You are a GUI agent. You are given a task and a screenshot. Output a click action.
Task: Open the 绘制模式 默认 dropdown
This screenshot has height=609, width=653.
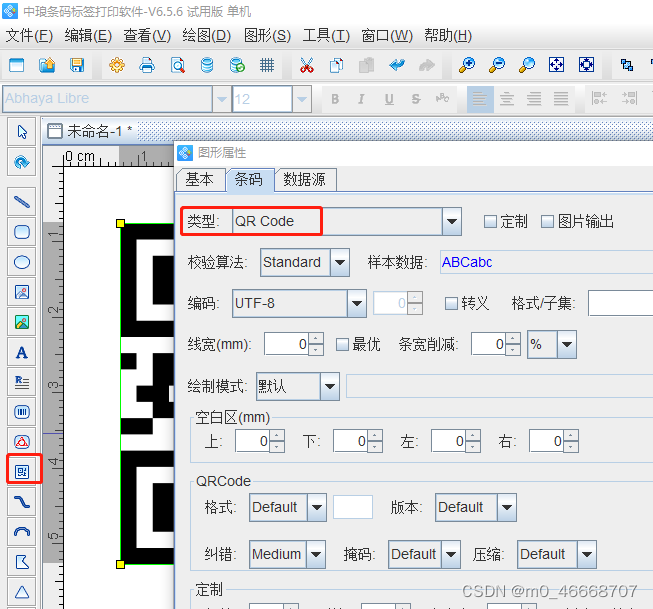tap(330, 387)
